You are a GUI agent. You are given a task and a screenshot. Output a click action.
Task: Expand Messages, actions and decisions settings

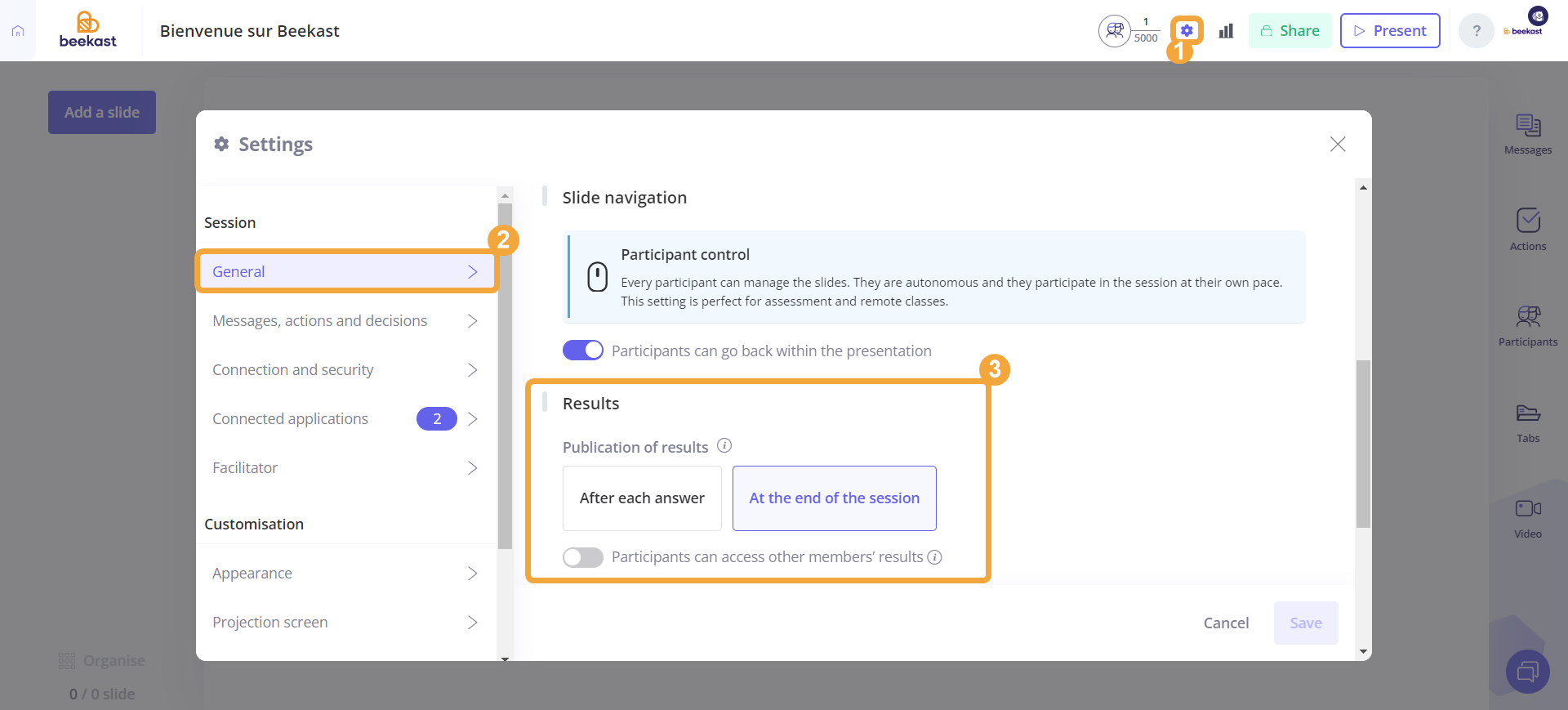(346, 321)
